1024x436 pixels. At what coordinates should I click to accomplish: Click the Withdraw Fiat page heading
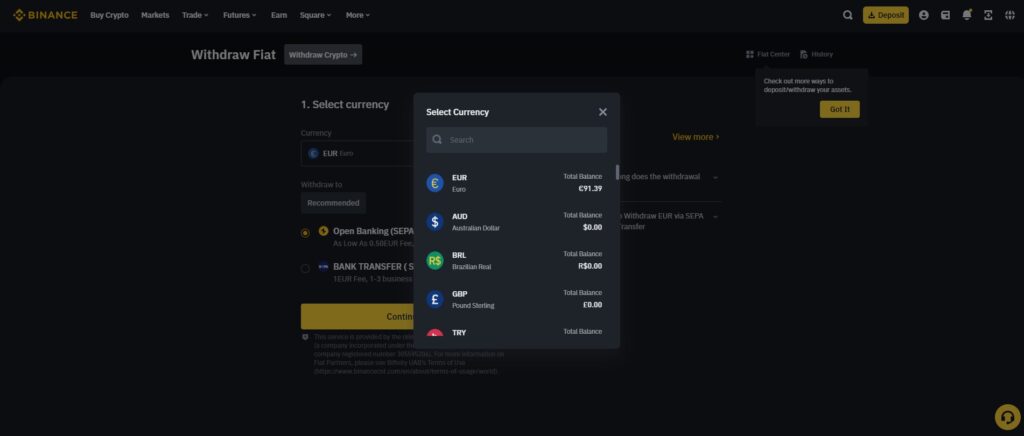click(x=233, y=55)
